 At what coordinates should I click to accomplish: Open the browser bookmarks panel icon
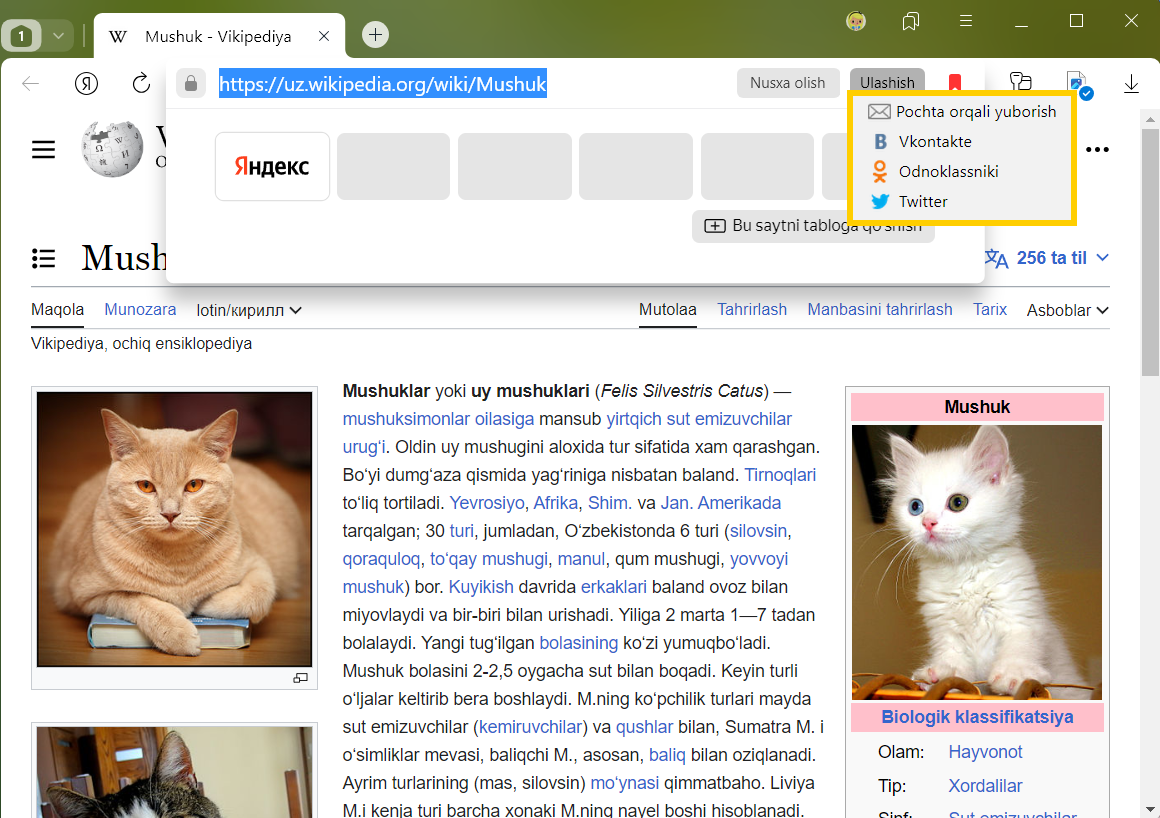pyautogui.click(x=910, y=21)
